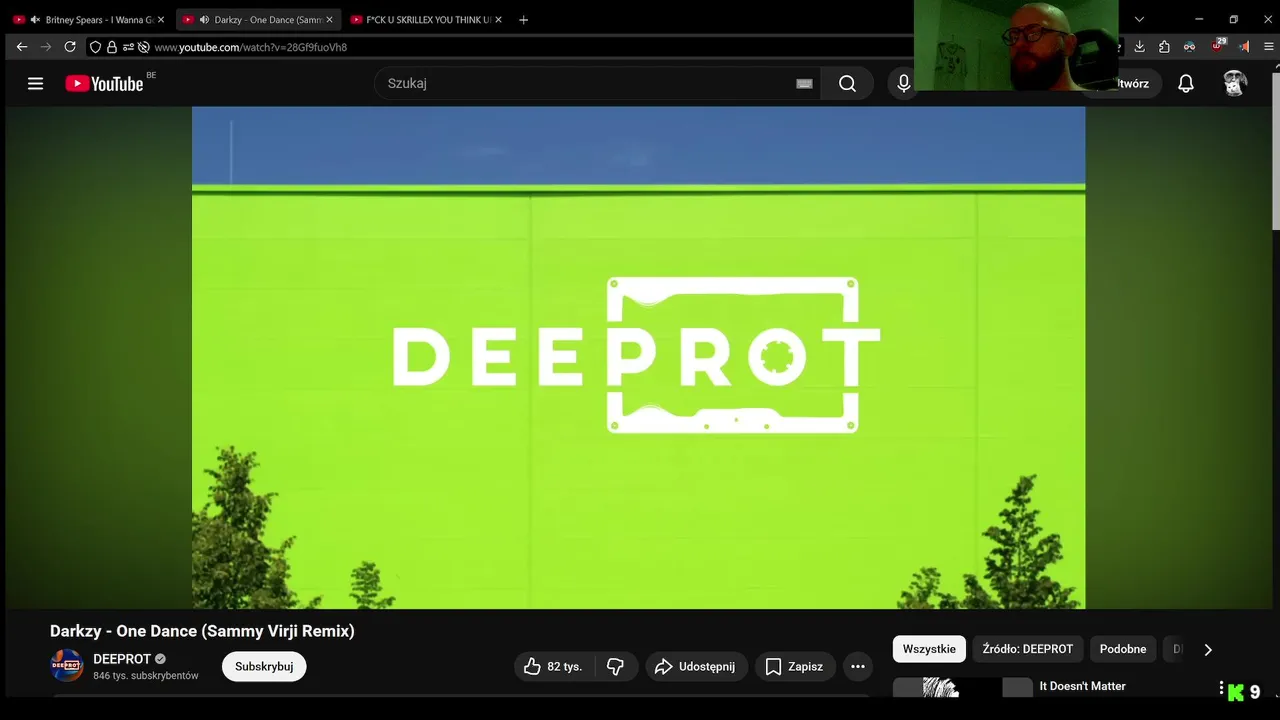The height and width of the screenshot is (720, 1280).
Task: Unmute the Britney Spears tab speaker icon
Action: 35,20
